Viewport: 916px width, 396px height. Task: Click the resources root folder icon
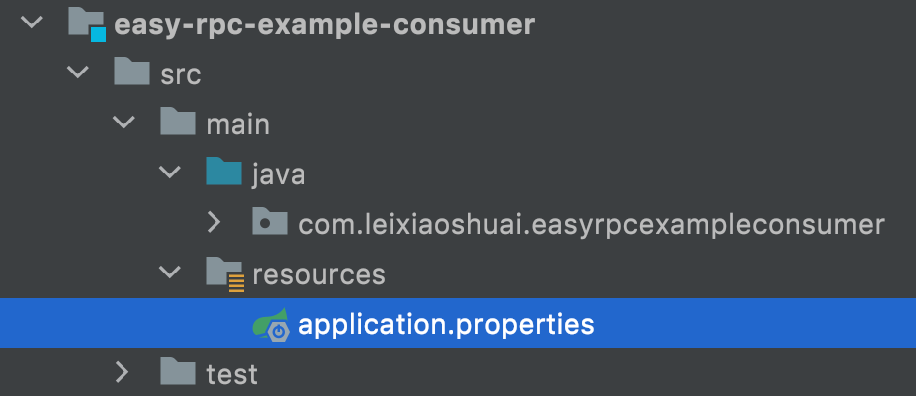click(x=225, y=273)
